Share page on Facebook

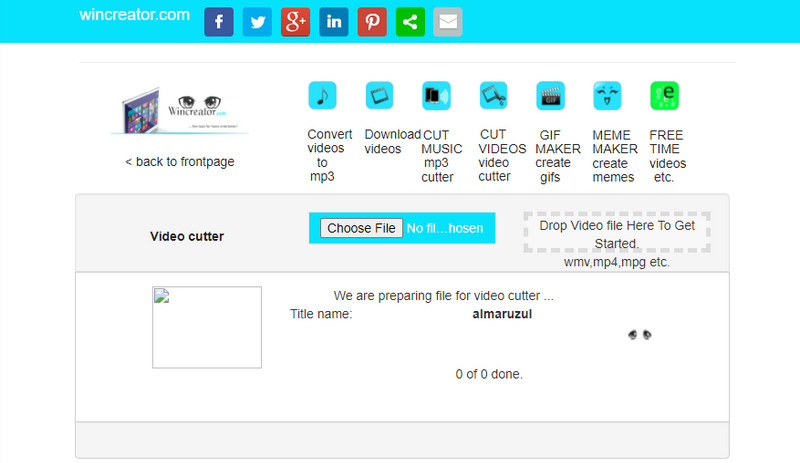tap(219, 22)
